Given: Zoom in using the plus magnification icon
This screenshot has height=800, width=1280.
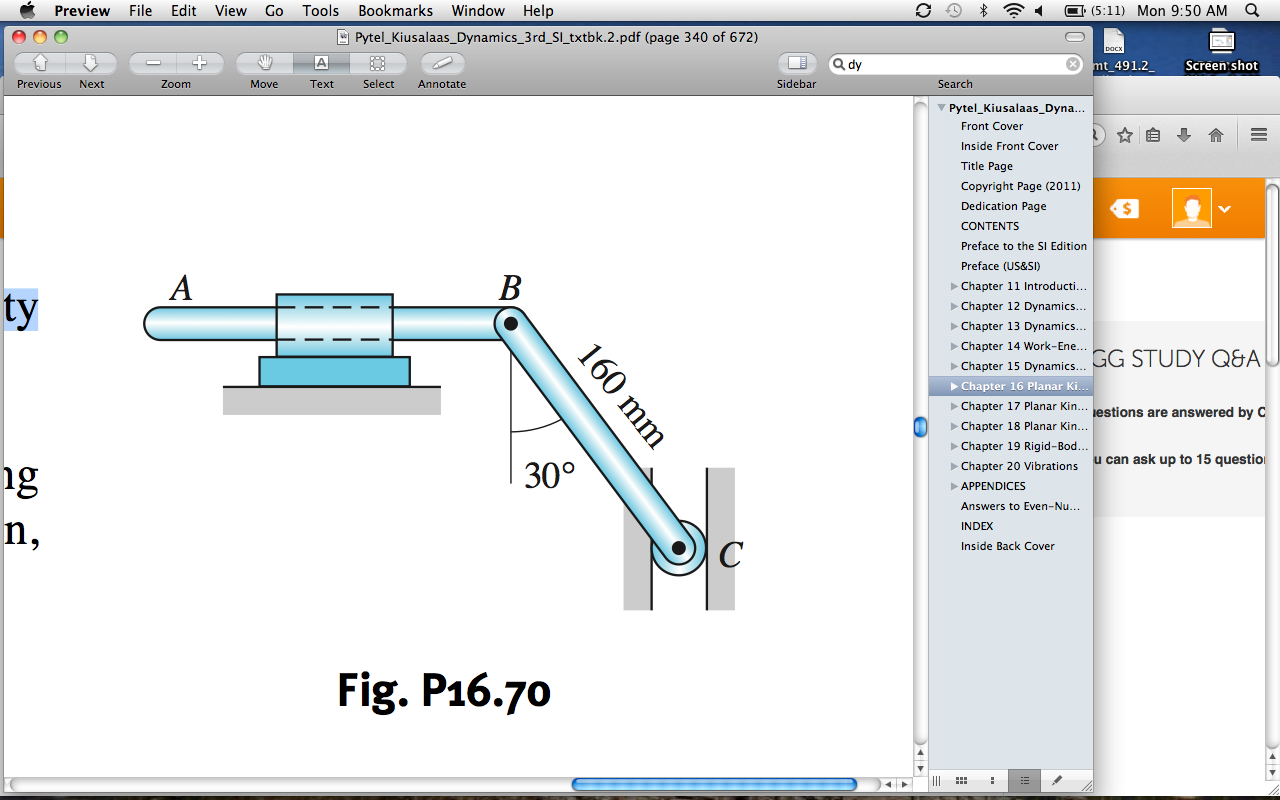Looking at the screenshot, I should tap(201, 62).
